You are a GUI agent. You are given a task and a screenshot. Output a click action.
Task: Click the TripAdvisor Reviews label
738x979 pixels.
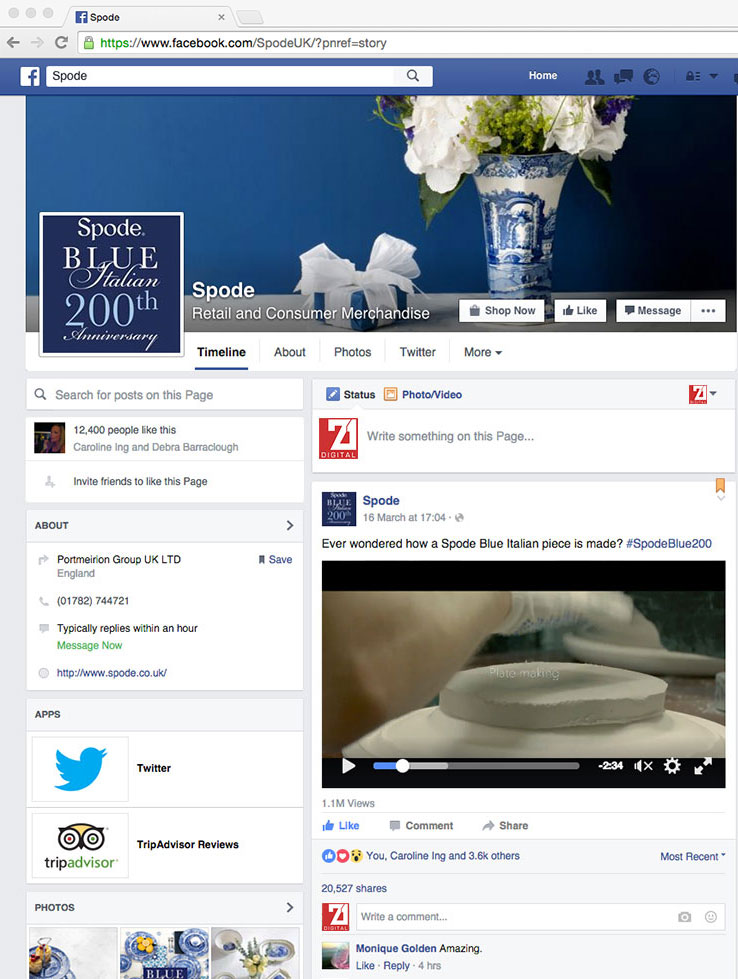click(x=187, y=844)
